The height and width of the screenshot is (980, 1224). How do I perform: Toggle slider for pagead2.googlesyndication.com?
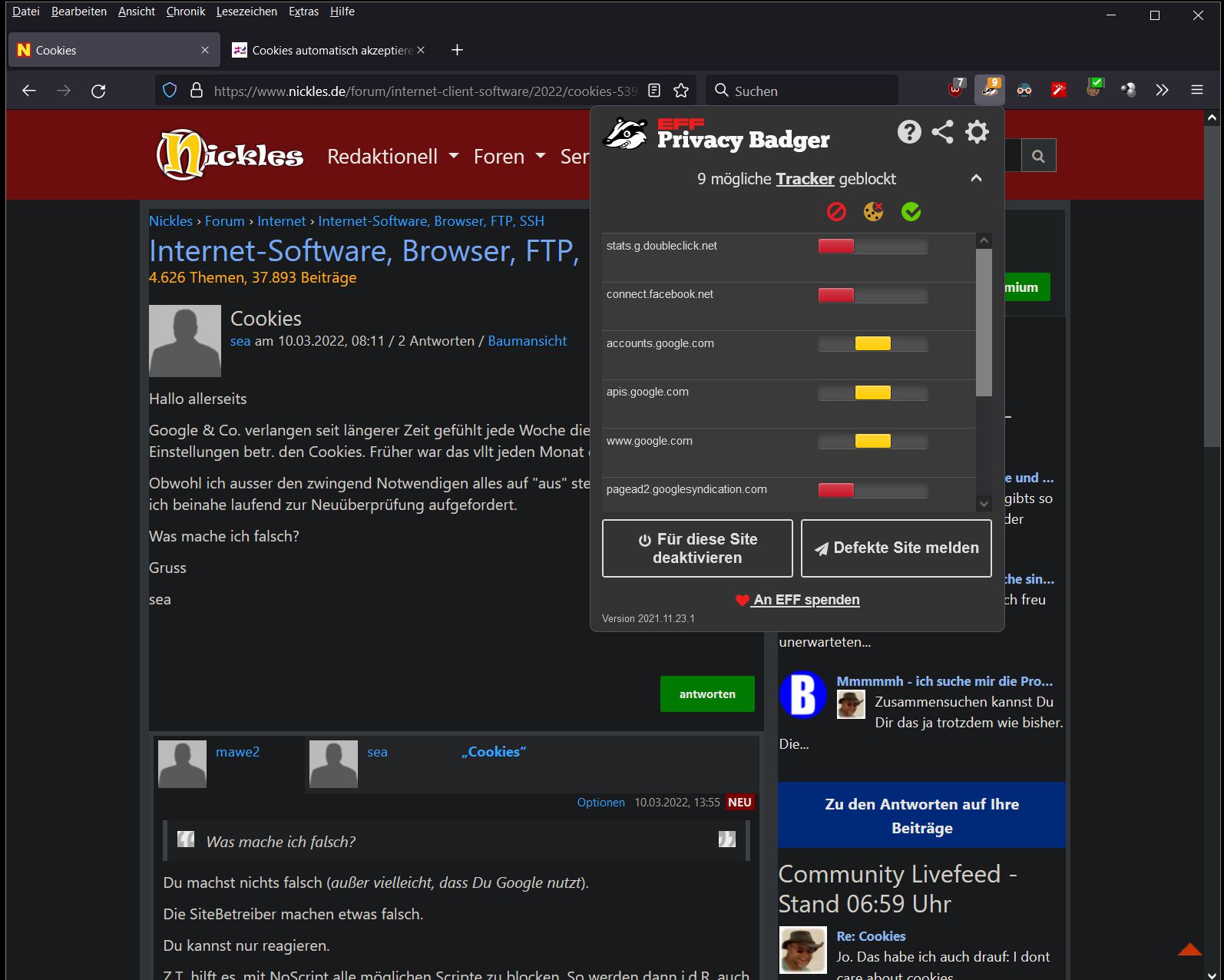pos(873,490)
